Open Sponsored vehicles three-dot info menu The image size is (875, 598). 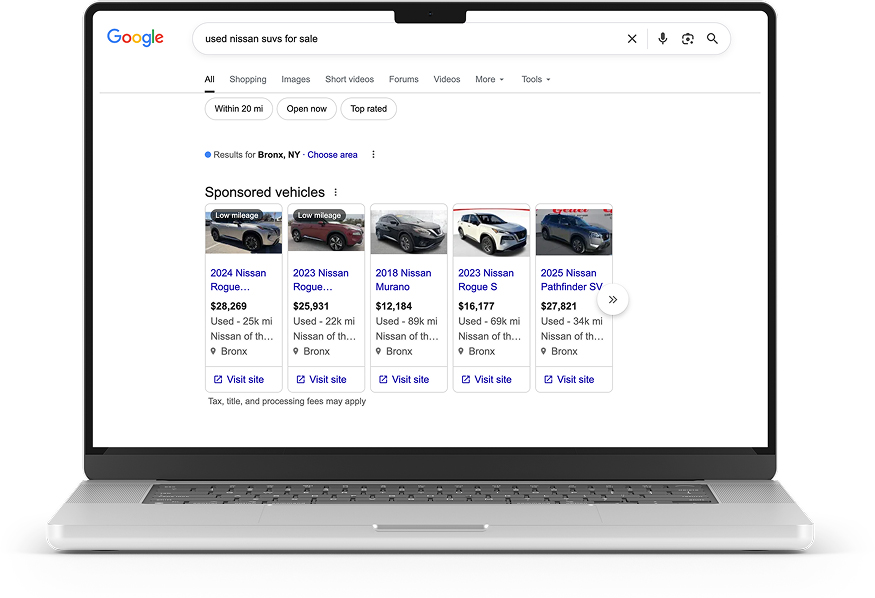[x=336, y=192]
